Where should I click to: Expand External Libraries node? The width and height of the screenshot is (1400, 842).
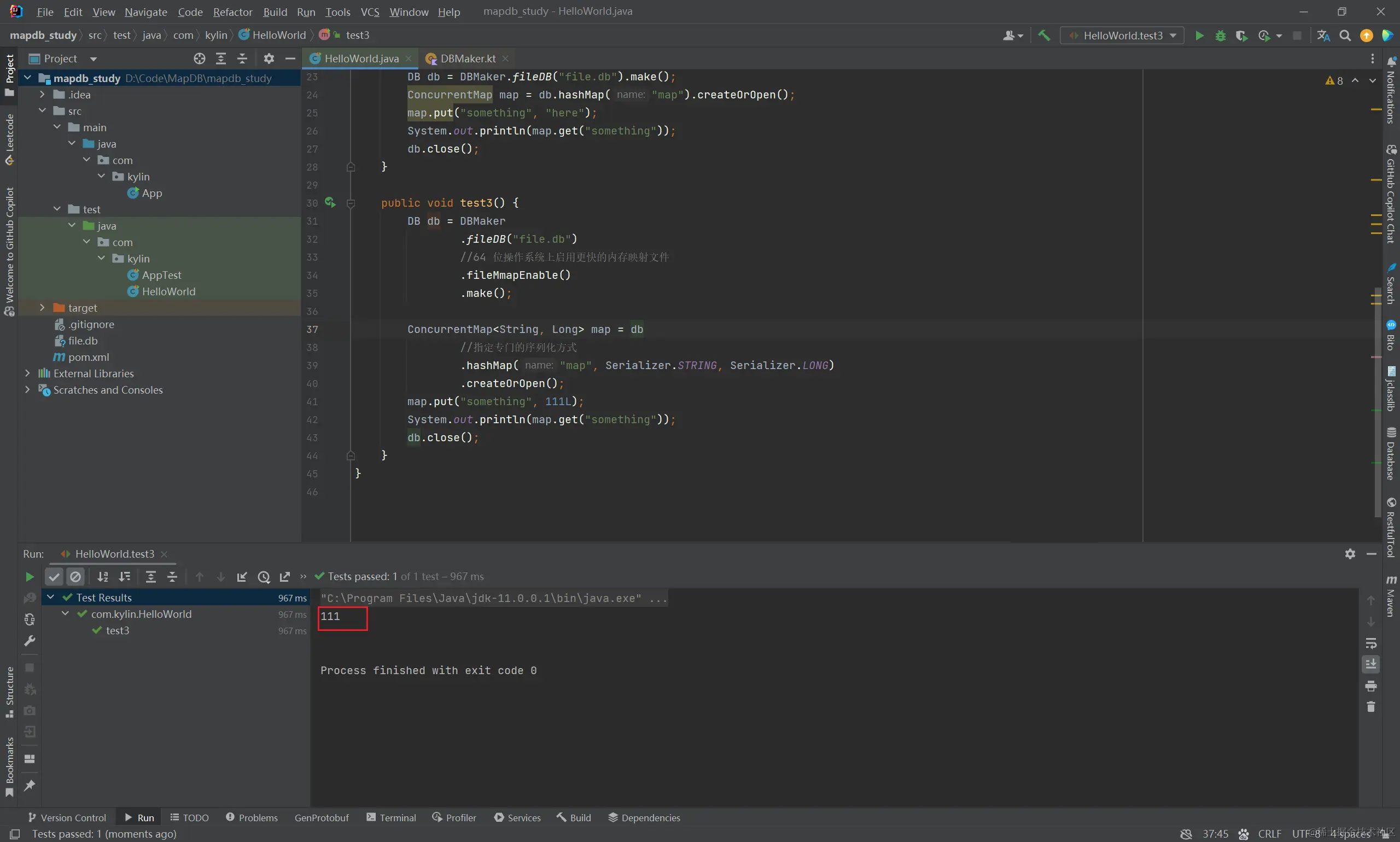click(27, 373)
